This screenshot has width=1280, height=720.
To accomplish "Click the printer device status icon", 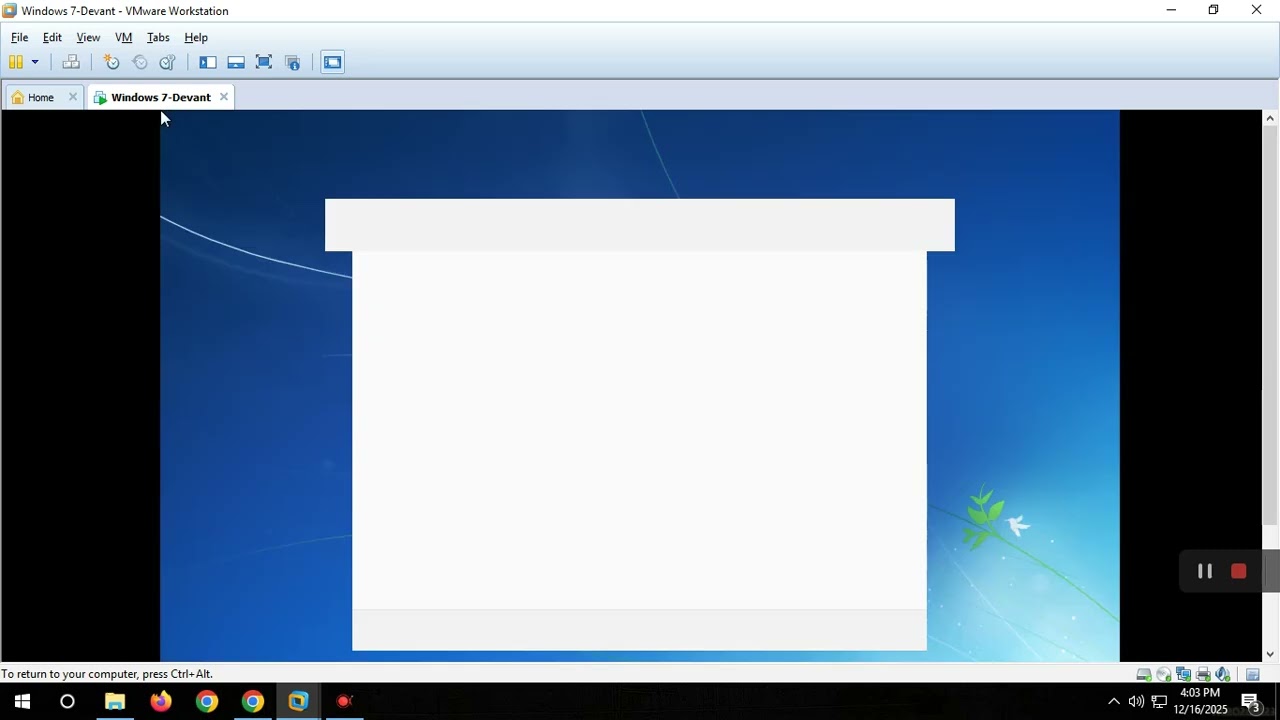I will 1204,674.
